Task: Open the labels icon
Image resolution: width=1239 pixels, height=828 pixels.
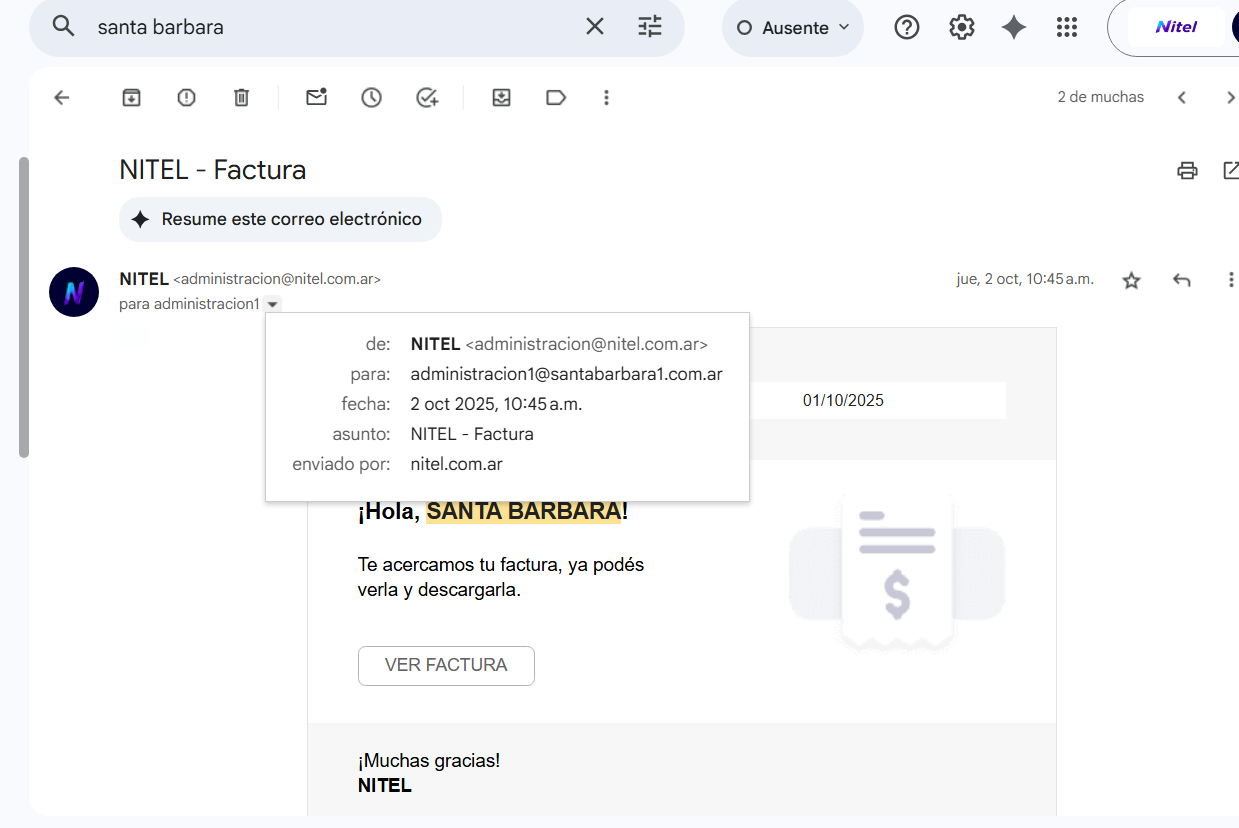Action: click(x=556, y=97)
